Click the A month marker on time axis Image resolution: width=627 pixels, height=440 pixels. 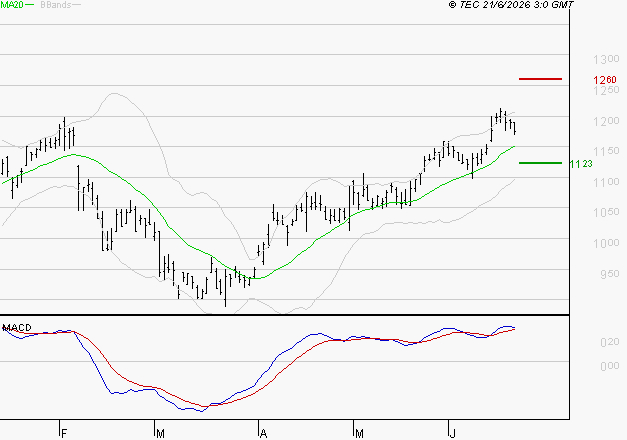(263, 434)
